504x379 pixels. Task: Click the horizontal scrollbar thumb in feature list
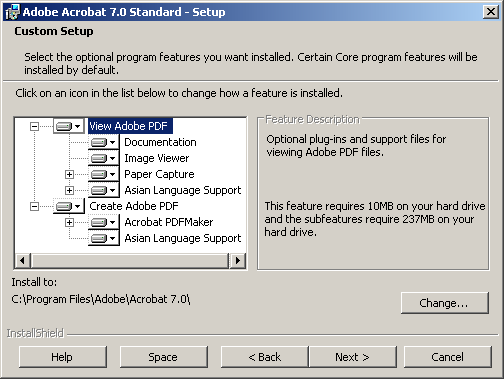click(130, 260)
